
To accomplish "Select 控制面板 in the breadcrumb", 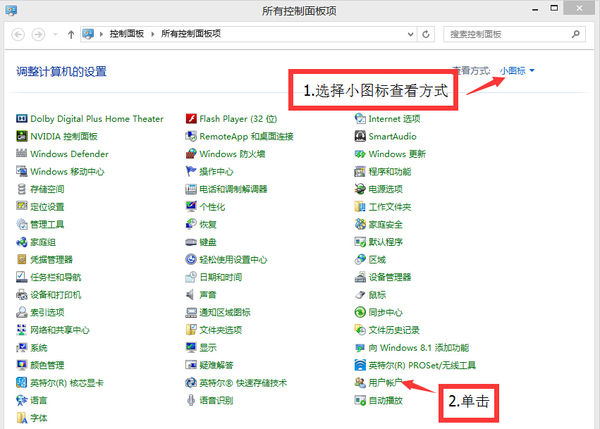I will click(x=127, y=34).
